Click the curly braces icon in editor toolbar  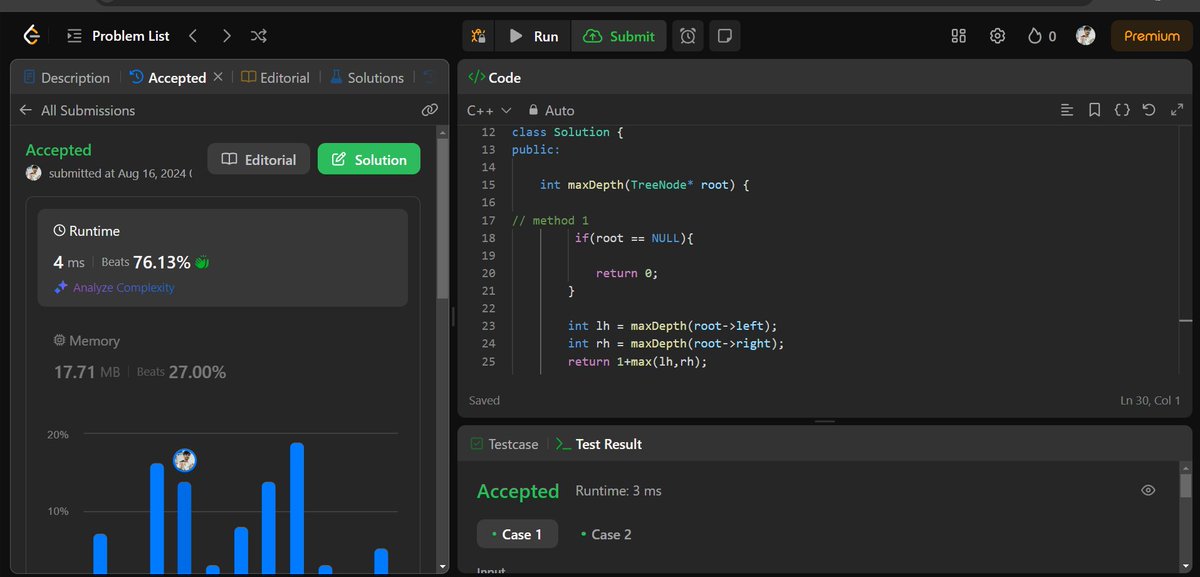click(x=1122, y=110)
